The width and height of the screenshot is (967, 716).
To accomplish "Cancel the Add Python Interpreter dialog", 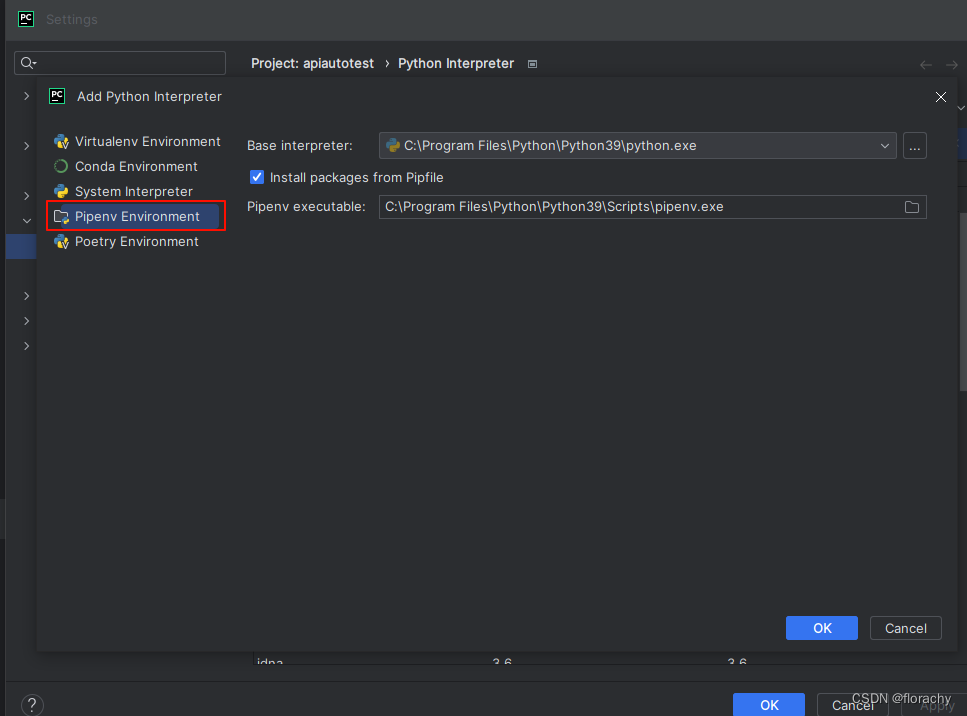I will coord(905,628).
